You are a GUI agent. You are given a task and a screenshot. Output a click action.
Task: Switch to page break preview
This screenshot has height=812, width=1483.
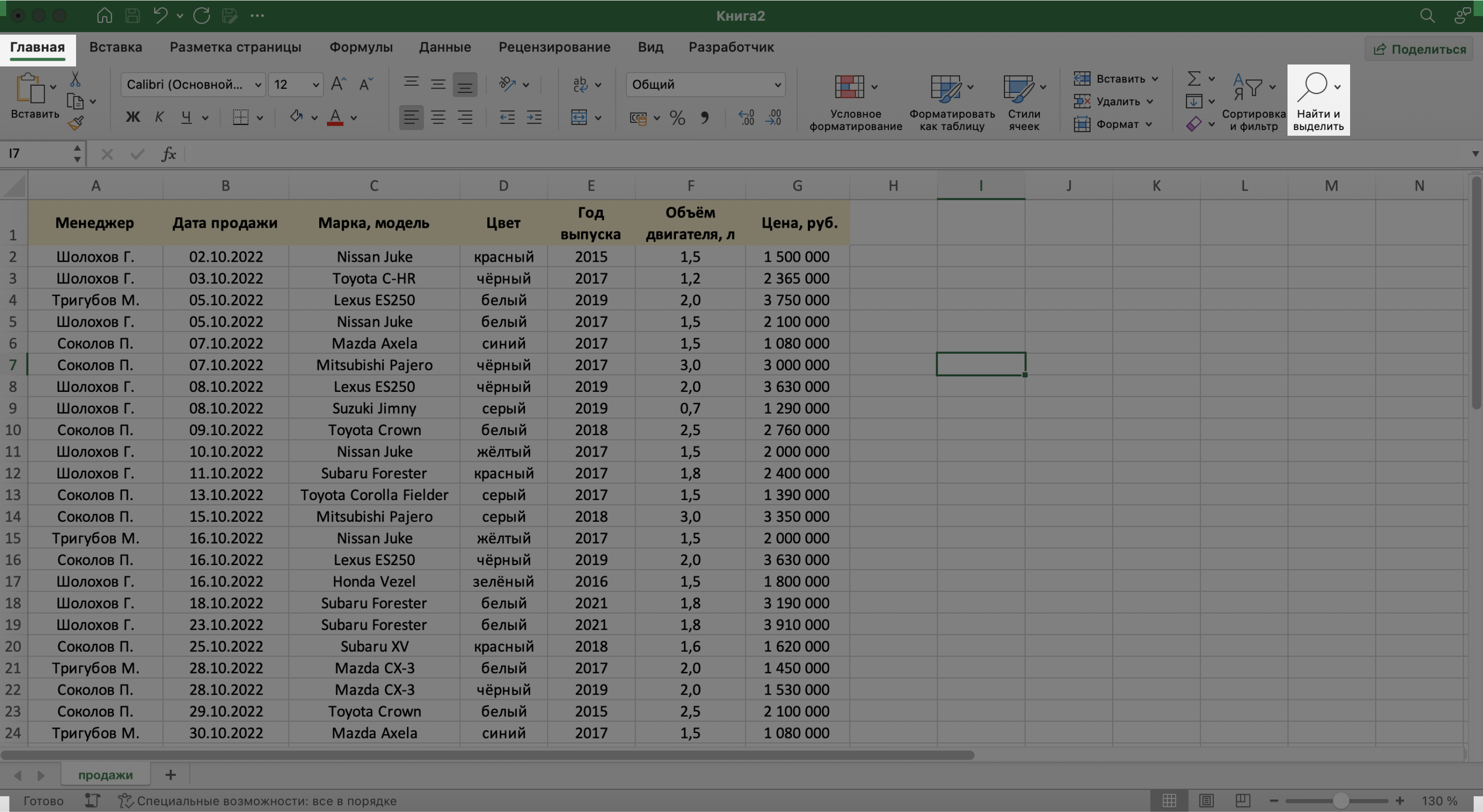tap(1243, 800)
